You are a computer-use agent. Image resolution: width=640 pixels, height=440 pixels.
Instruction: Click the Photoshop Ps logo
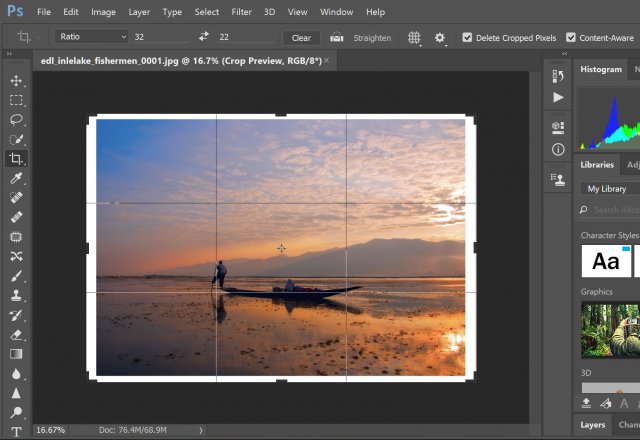[x=15, y=10]
